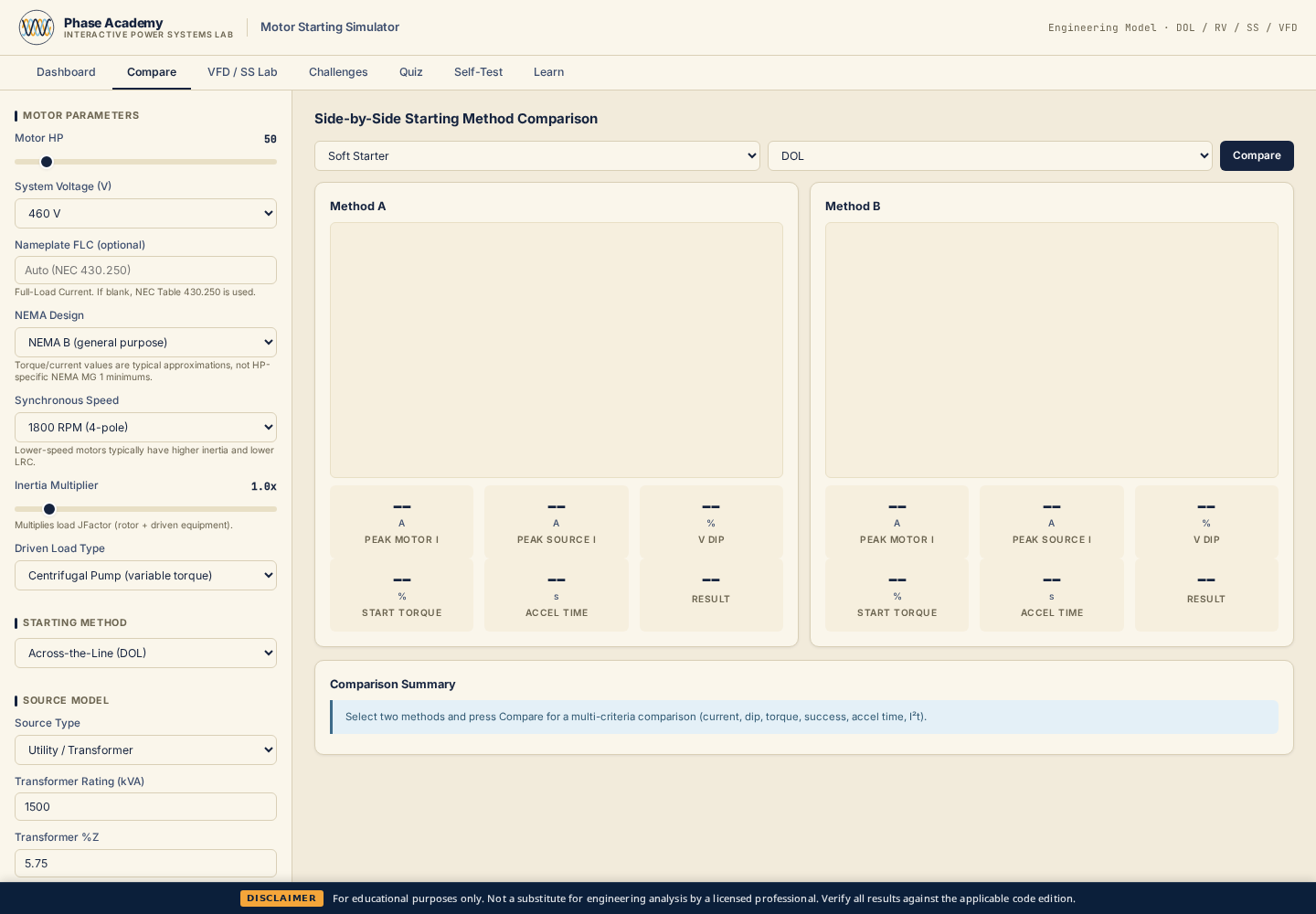1316x914 pixels.
Task: Click Method A Start Torque card
Action: pos(402,595)
